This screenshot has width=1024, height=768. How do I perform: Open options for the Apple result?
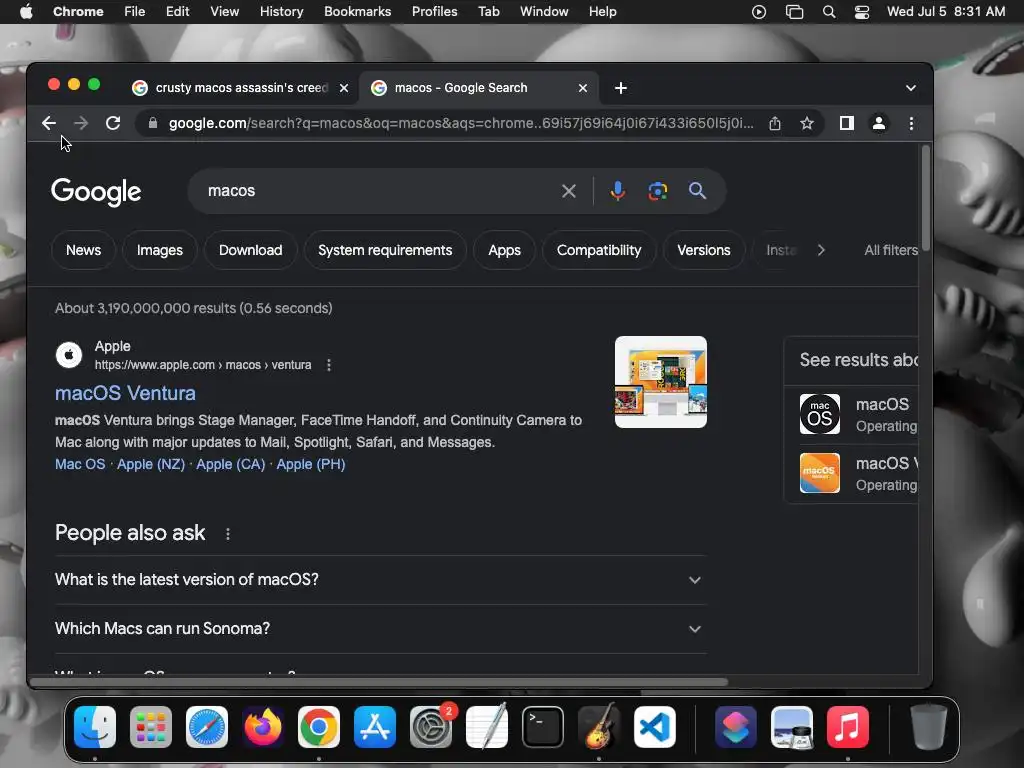click(328, 365)
